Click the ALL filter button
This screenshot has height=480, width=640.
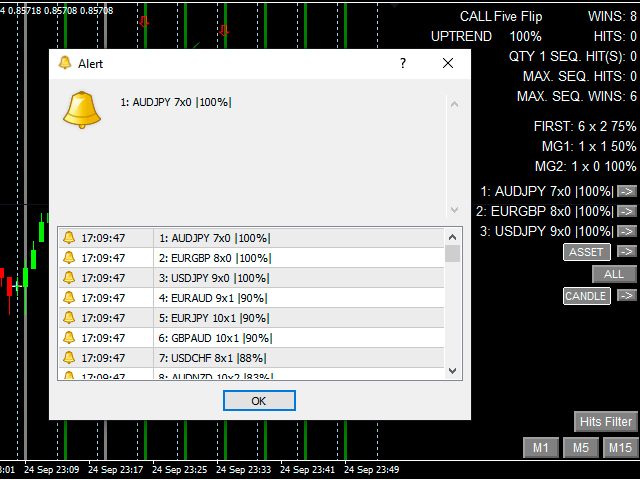(614, 274)
